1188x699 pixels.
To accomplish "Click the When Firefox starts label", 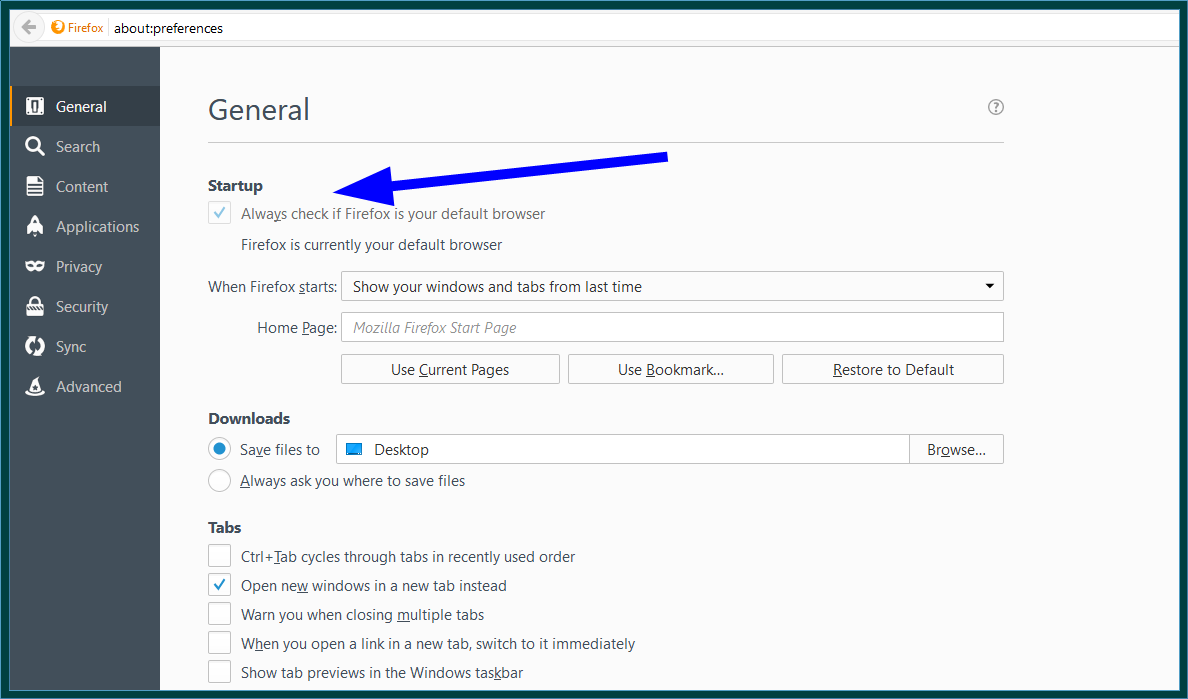I will [x=273, y=286].
